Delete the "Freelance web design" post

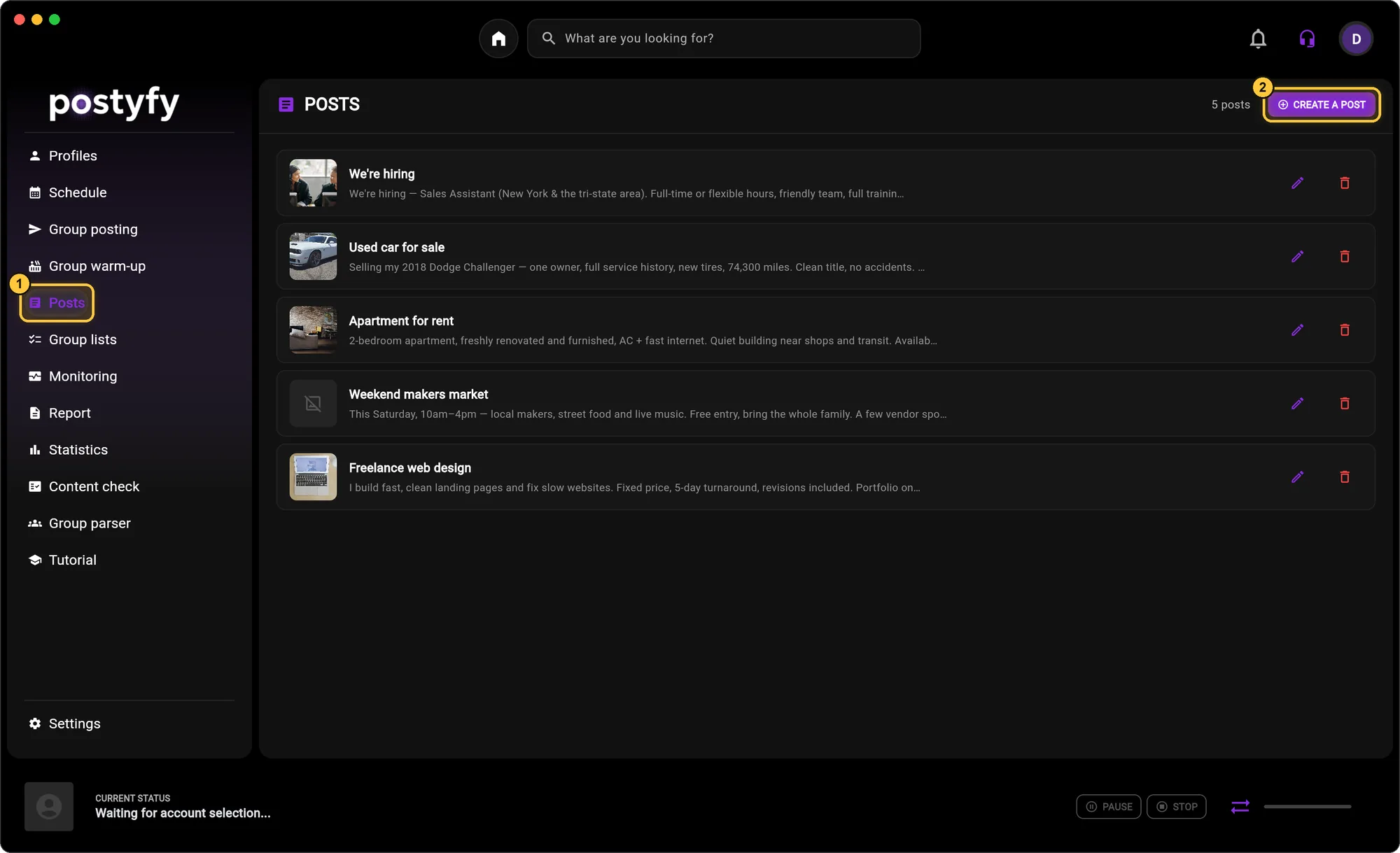point(1345,477)
